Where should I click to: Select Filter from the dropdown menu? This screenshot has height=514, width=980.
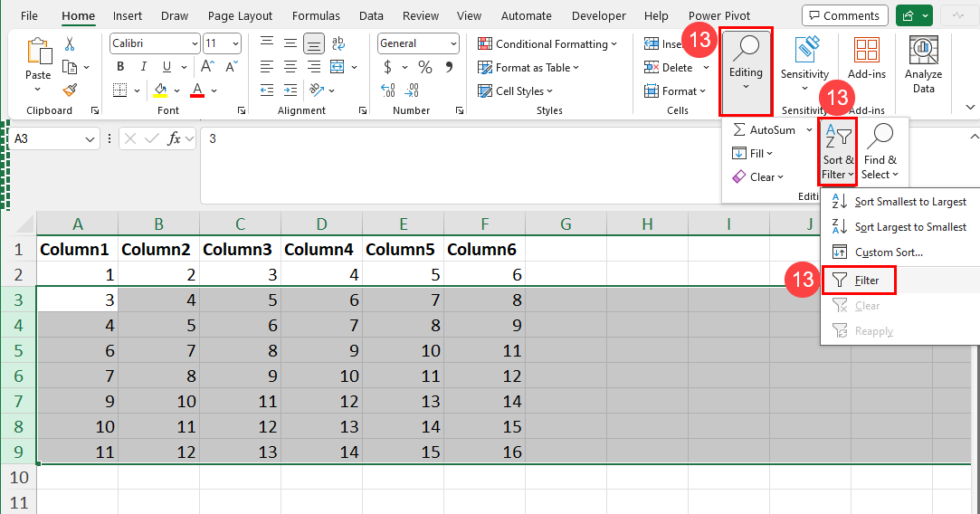click(866, 280)
